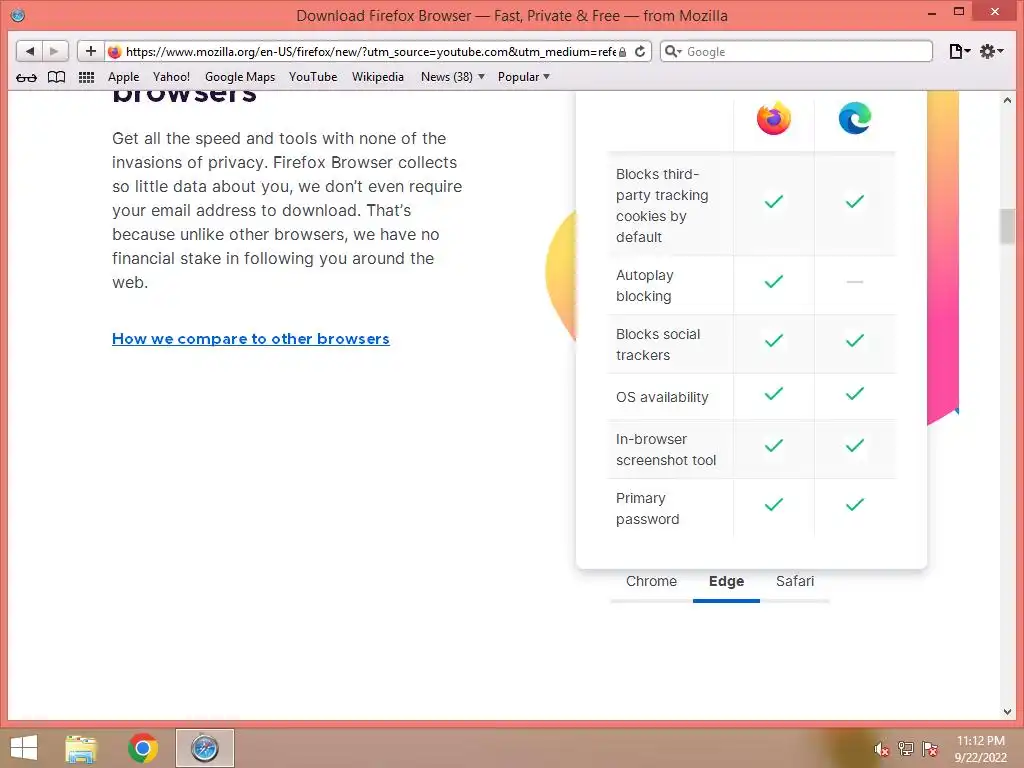This screenshot has height=768, width=1024.
Task: Click the Firefox checkmark for Primary password
Action: 774,504
